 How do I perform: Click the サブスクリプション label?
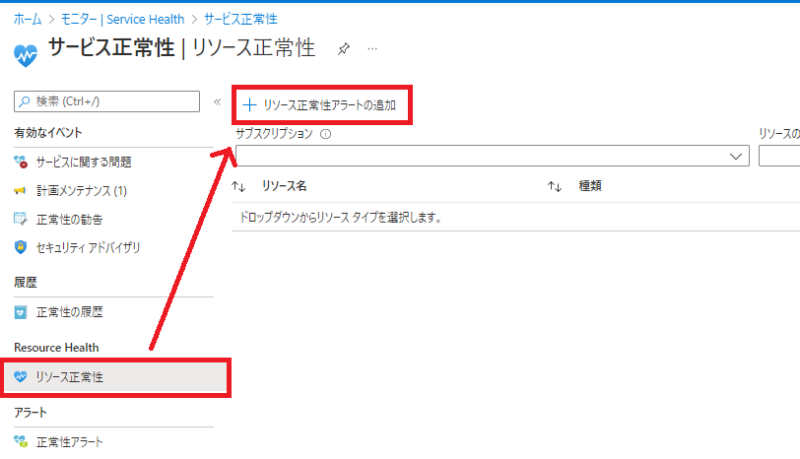coord(274,134)
